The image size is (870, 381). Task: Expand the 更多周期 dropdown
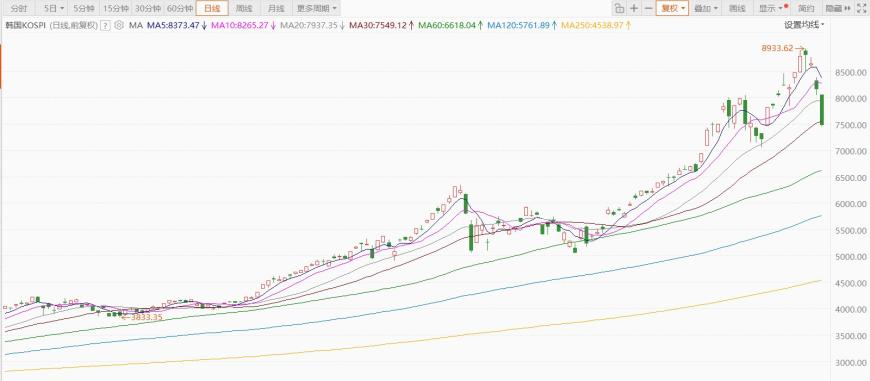point(316,8)
